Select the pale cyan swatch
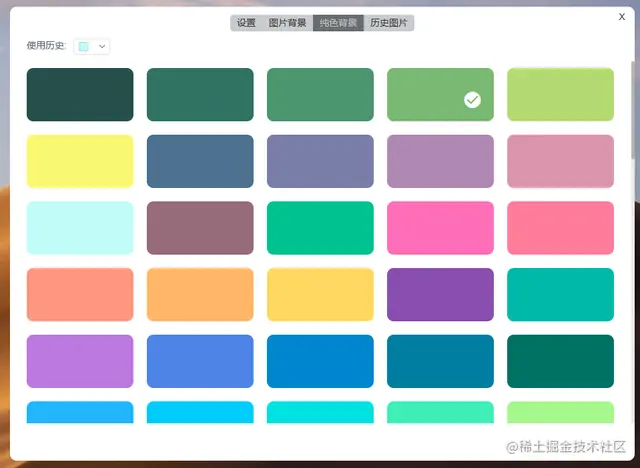This screenshot has height=468, width=640. (80, 228)
